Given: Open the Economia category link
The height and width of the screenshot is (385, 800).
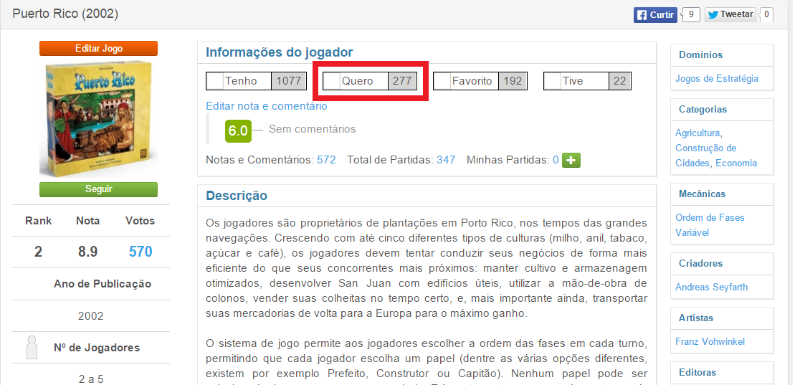Looking at the screenshot, I should point(736,163).
